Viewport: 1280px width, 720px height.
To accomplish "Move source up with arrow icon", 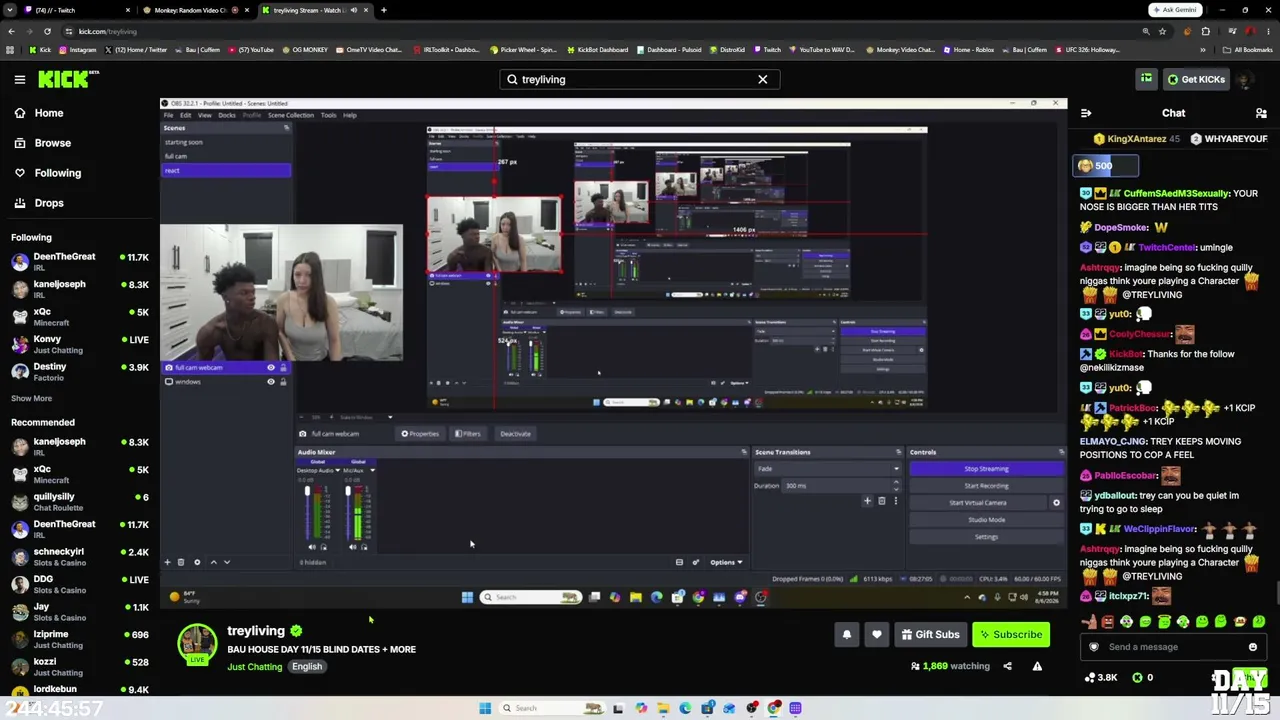I will (x=213, y=562).
